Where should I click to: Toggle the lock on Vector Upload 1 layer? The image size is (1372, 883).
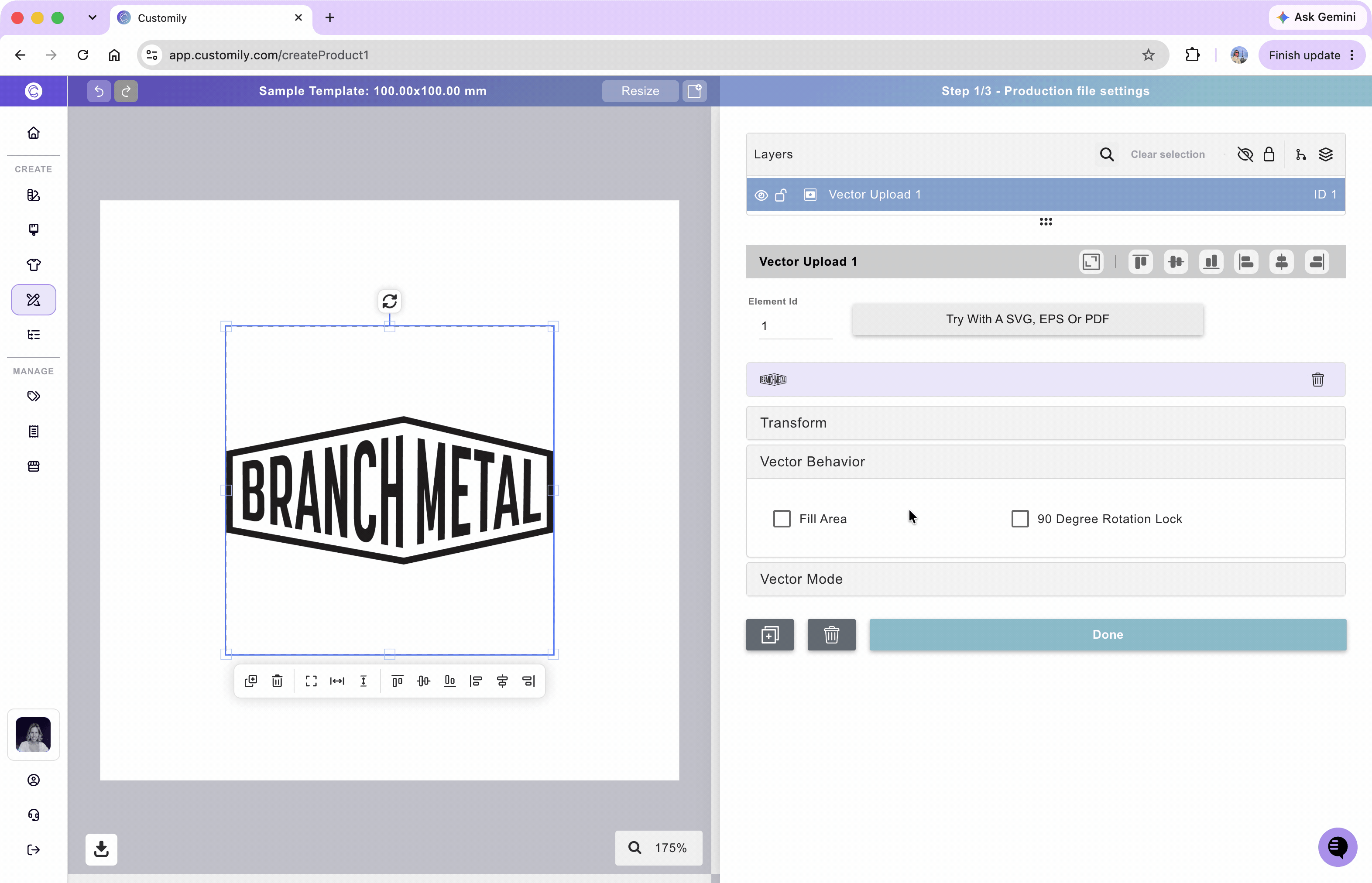[781, 195]
